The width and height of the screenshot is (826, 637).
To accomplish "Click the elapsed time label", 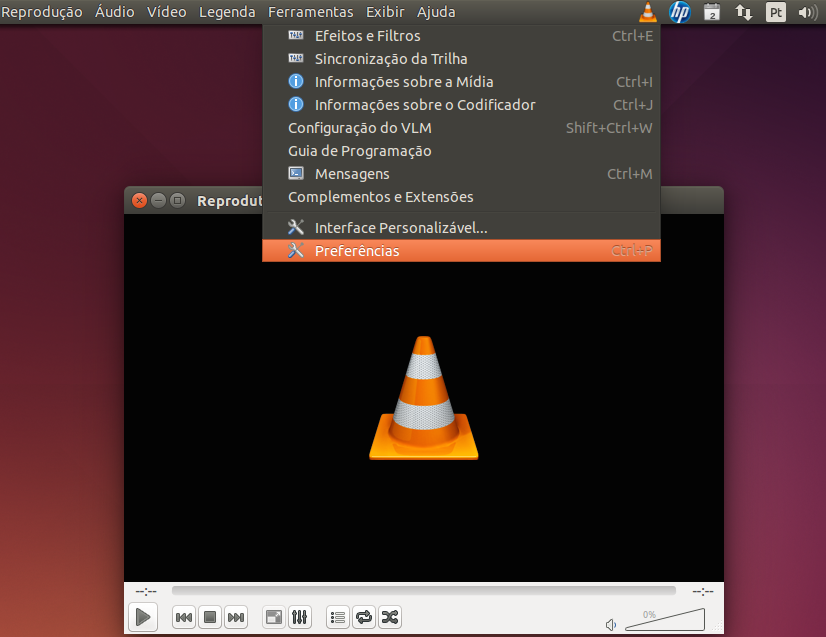I will coord(146,592).
